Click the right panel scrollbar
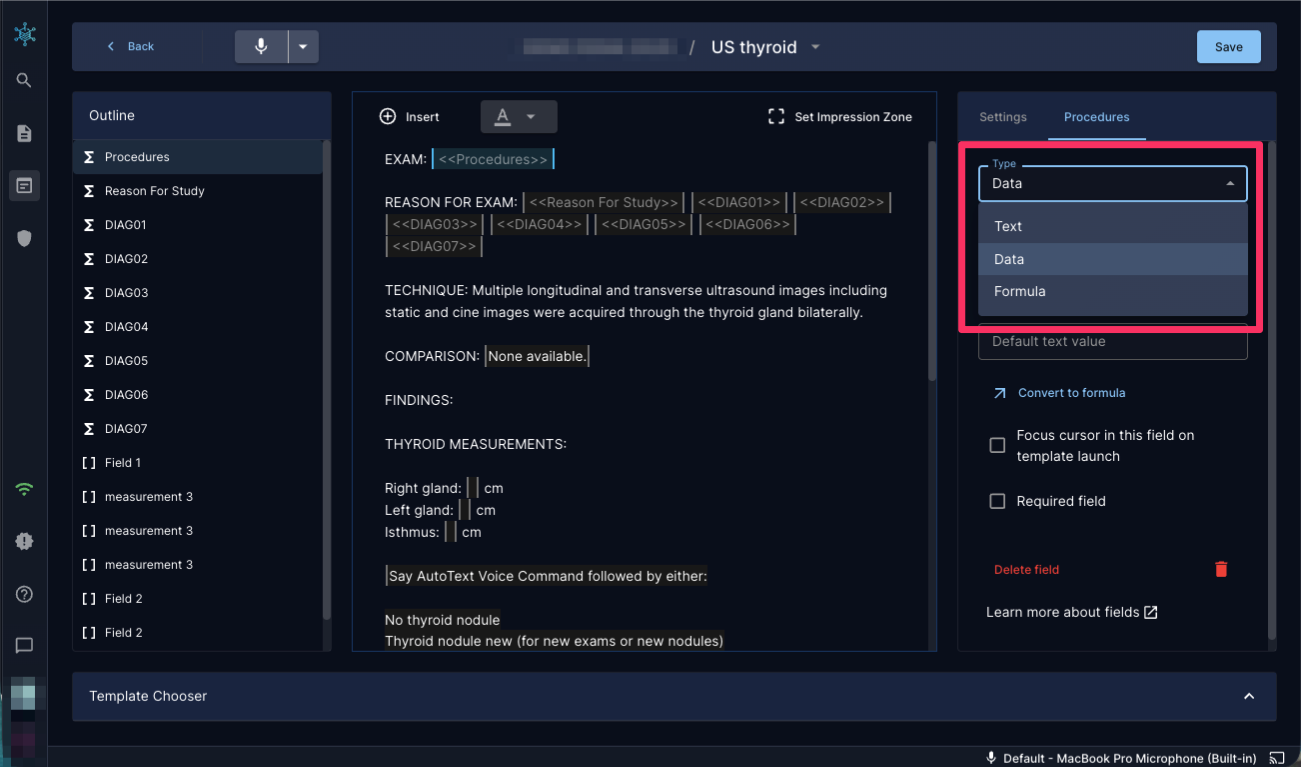 (x=1272, y=390)
